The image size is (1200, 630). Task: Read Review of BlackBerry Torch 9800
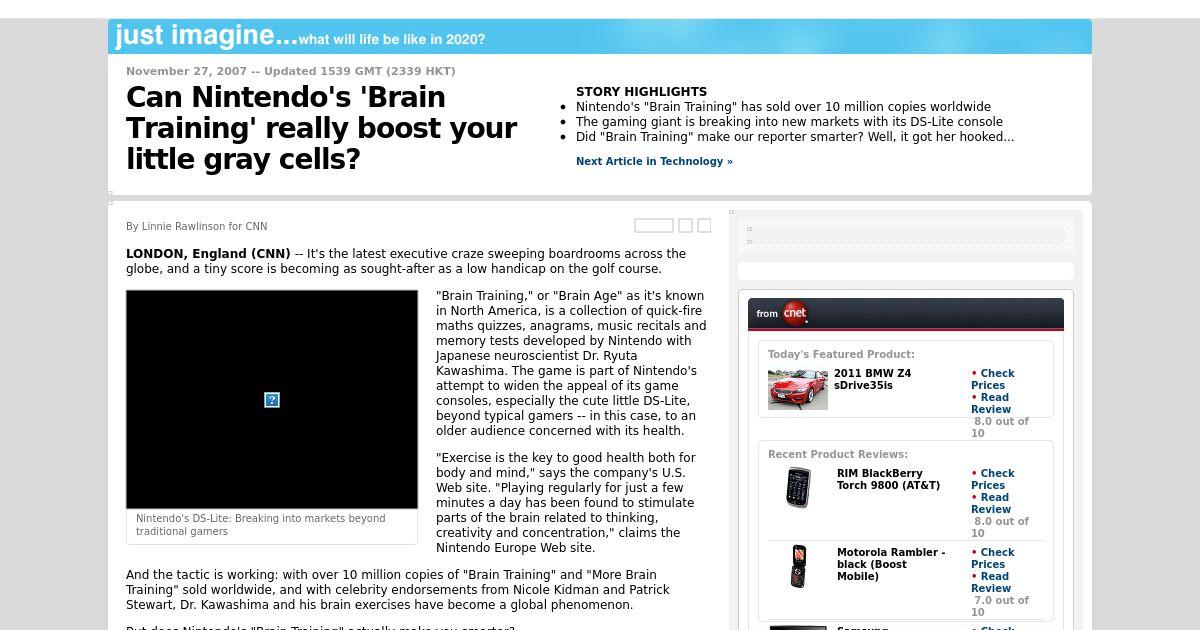(x=991, y=503)
